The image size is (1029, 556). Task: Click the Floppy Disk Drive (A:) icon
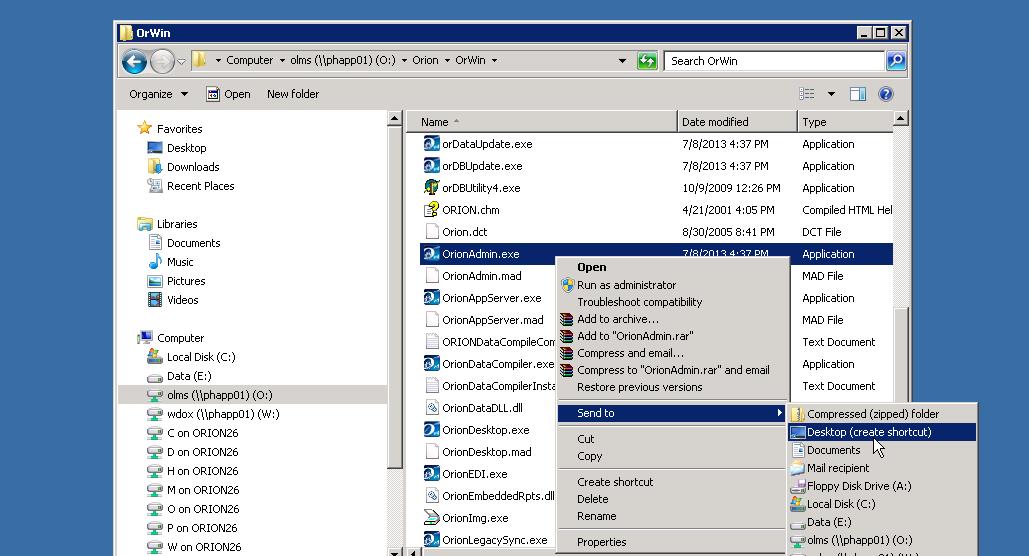click(797, 486)
